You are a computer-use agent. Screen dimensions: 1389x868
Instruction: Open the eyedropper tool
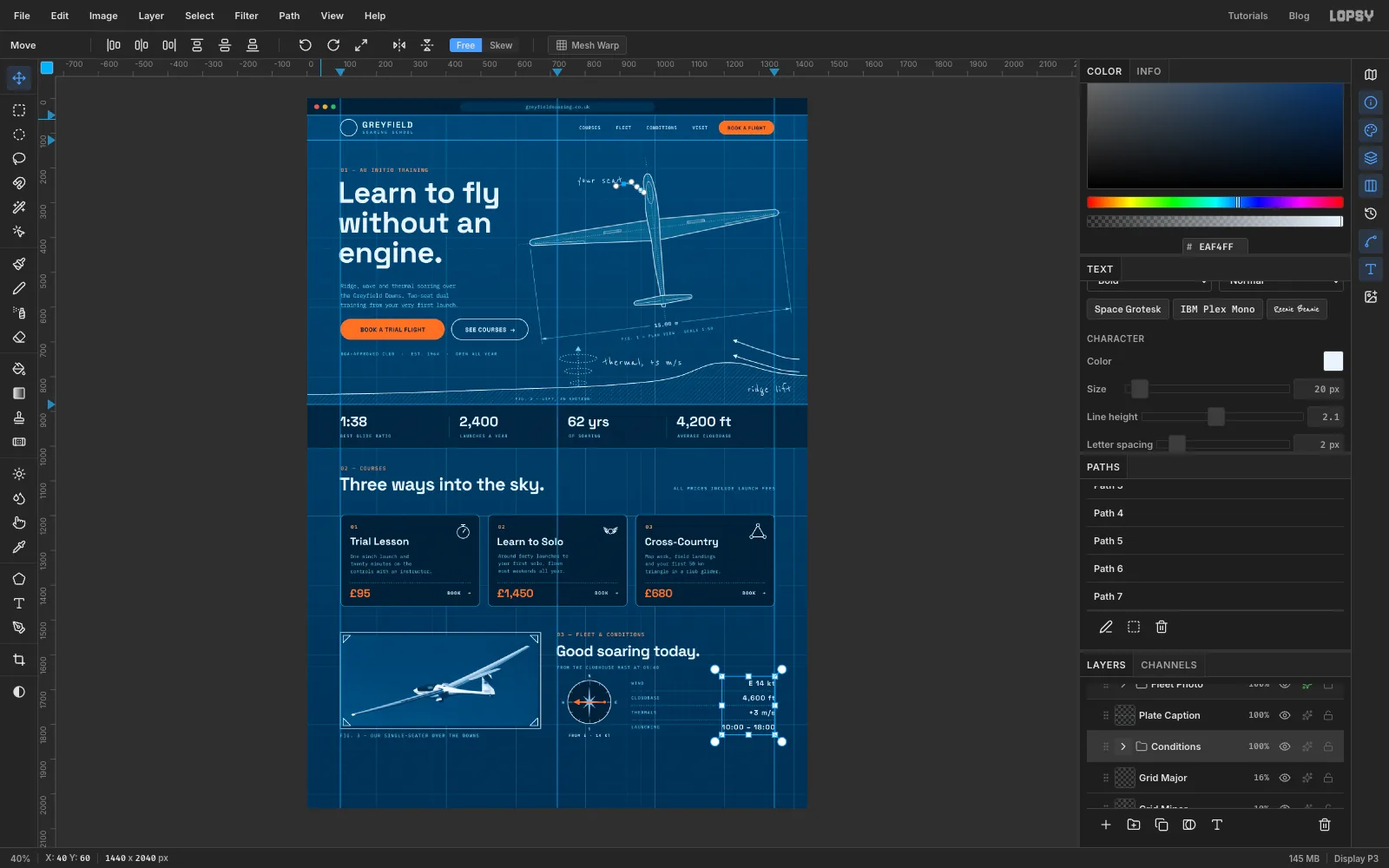(x=19, y=547)
